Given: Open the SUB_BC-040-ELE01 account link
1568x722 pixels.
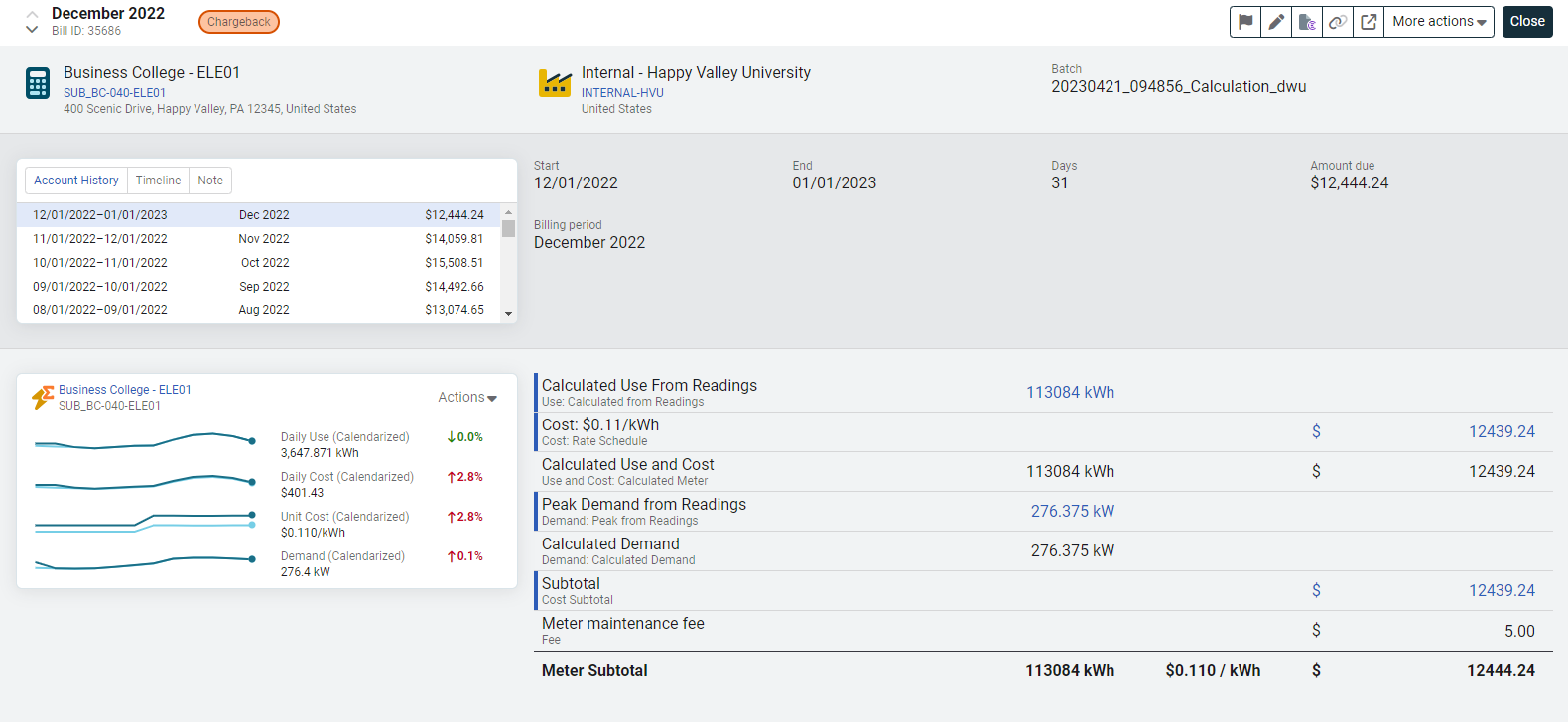Looking at the screenshot, I should (x=114, y=93).
